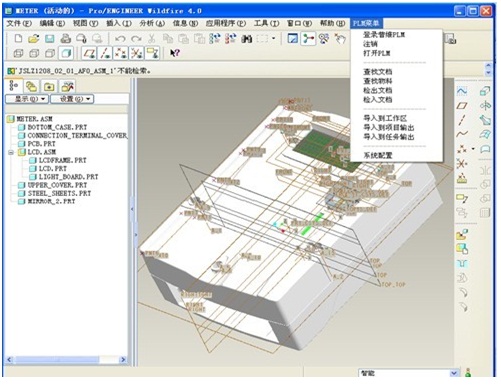Click the Undo arrow icon
This screenshot has width=501, height=385.
(120, 39)
